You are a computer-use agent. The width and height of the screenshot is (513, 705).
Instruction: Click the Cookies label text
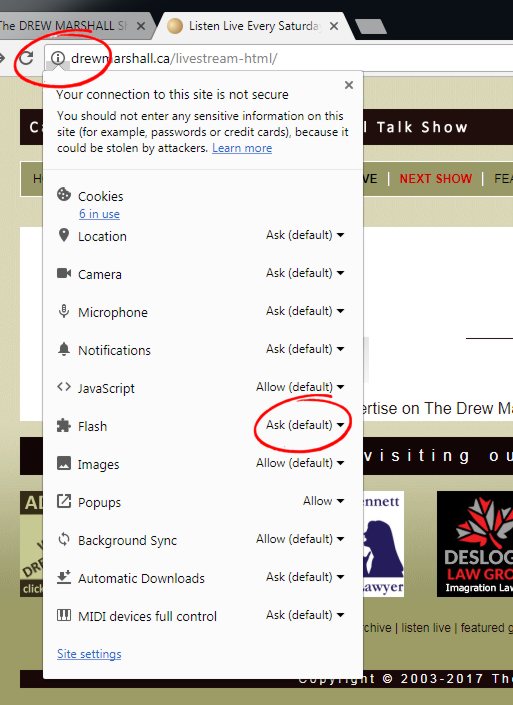101,196
